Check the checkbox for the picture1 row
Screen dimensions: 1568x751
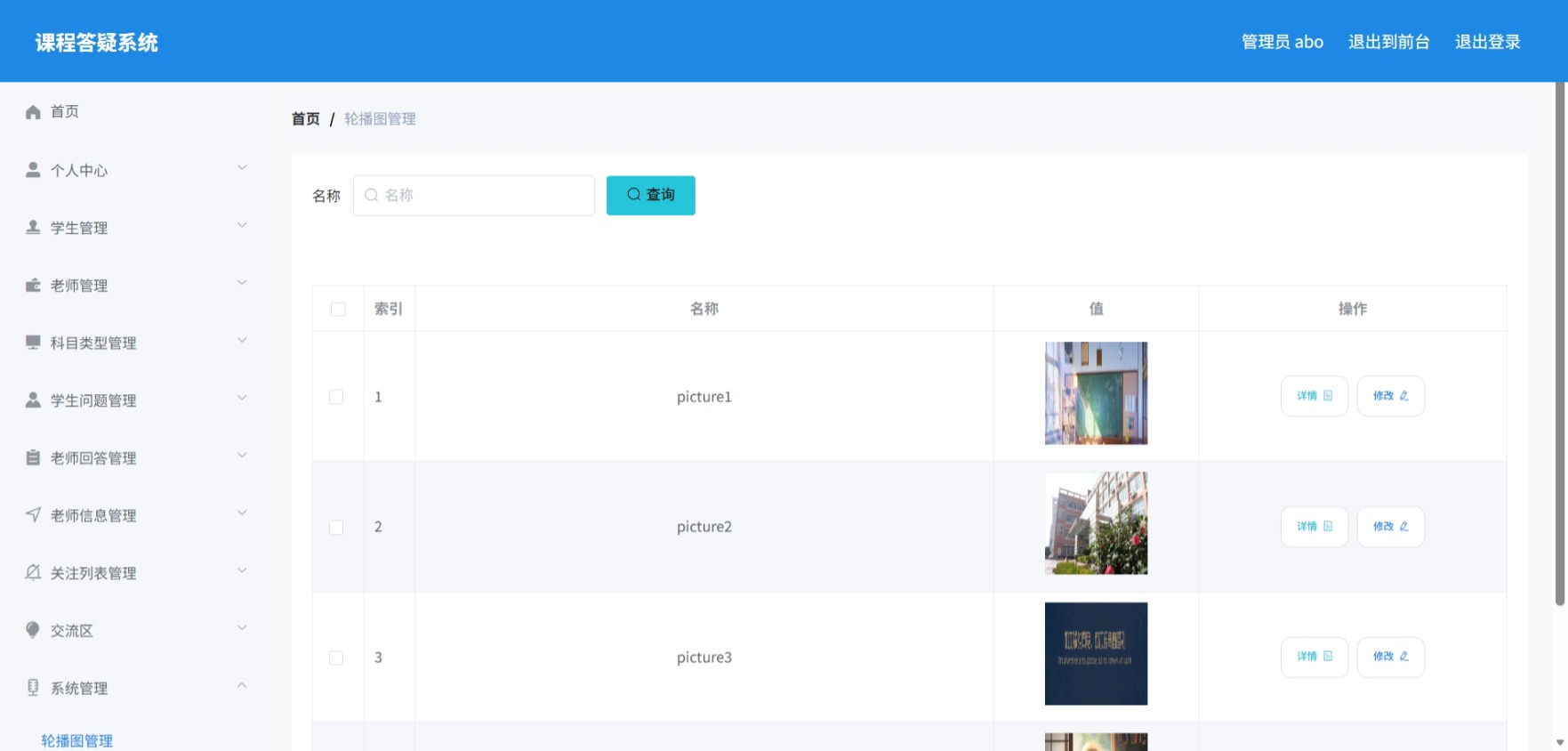tap(336, 397)
